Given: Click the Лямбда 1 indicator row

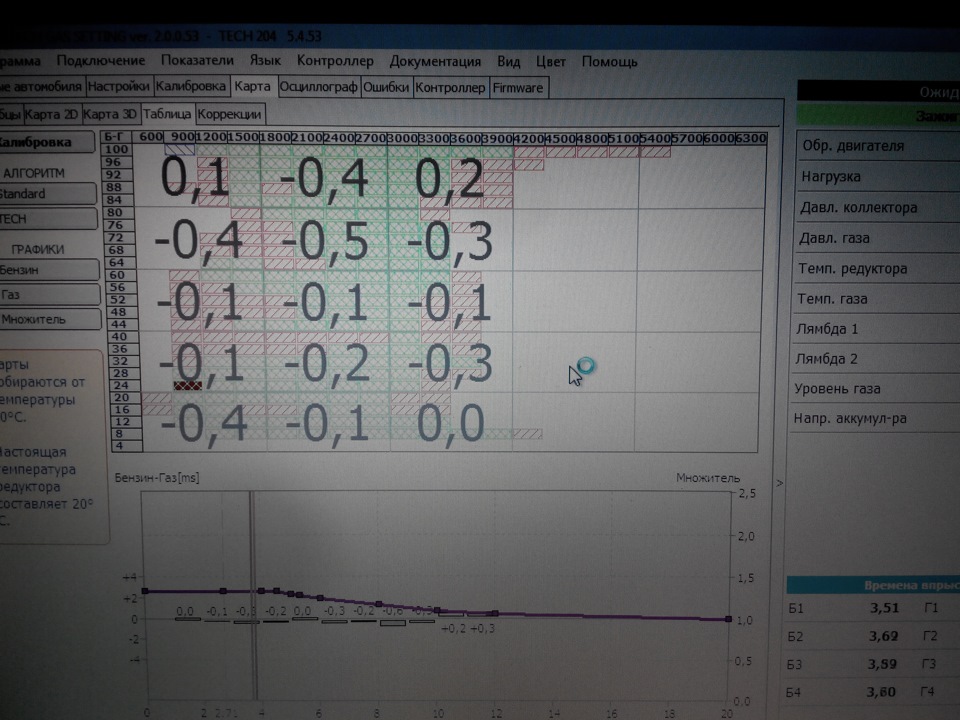Looking at the screenshot, I should 875,329.
